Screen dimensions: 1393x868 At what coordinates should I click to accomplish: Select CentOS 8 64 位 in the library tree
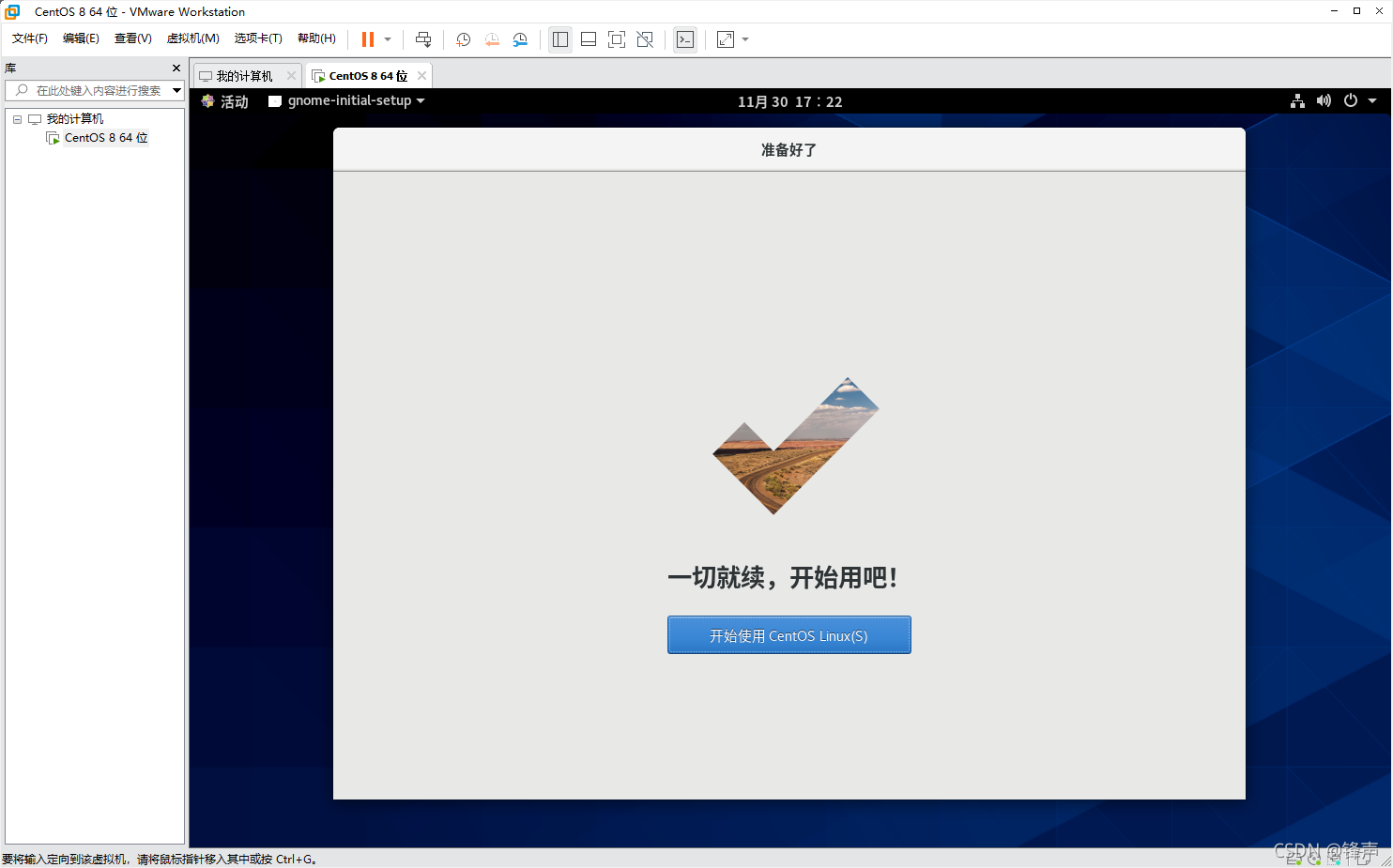[106, 138]
